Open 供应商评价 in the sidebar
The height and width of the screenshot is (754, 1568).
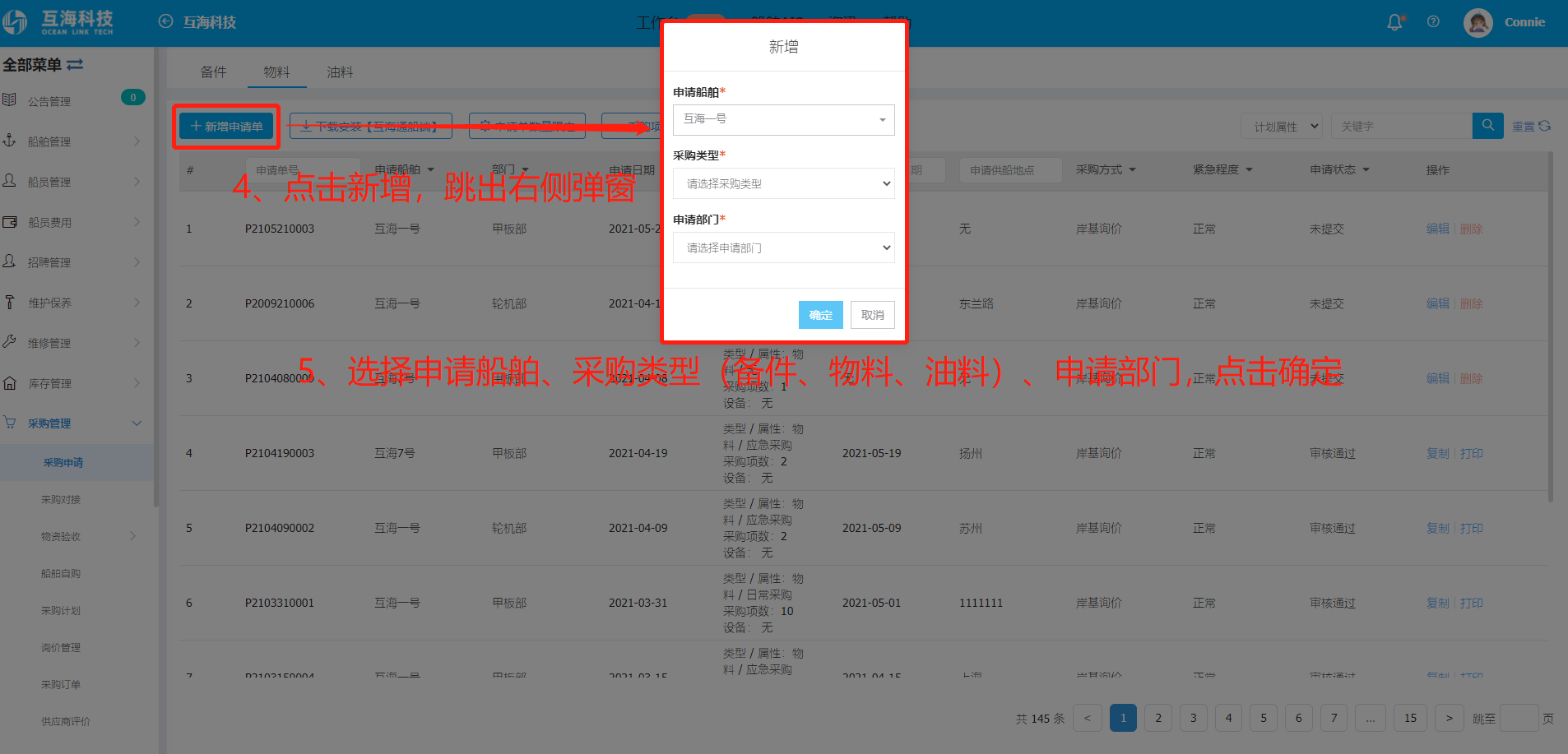pos(66,721)
